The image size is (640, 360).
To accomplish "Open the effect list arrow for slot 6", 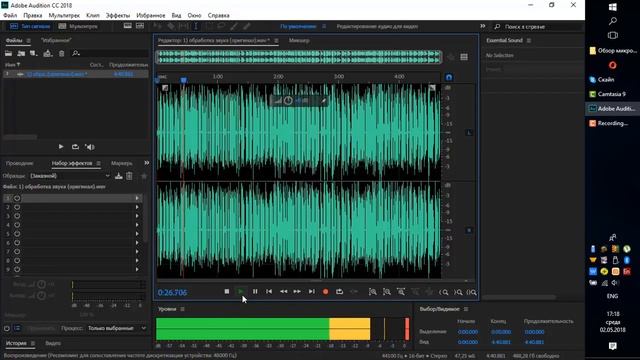I will [137, 243].
